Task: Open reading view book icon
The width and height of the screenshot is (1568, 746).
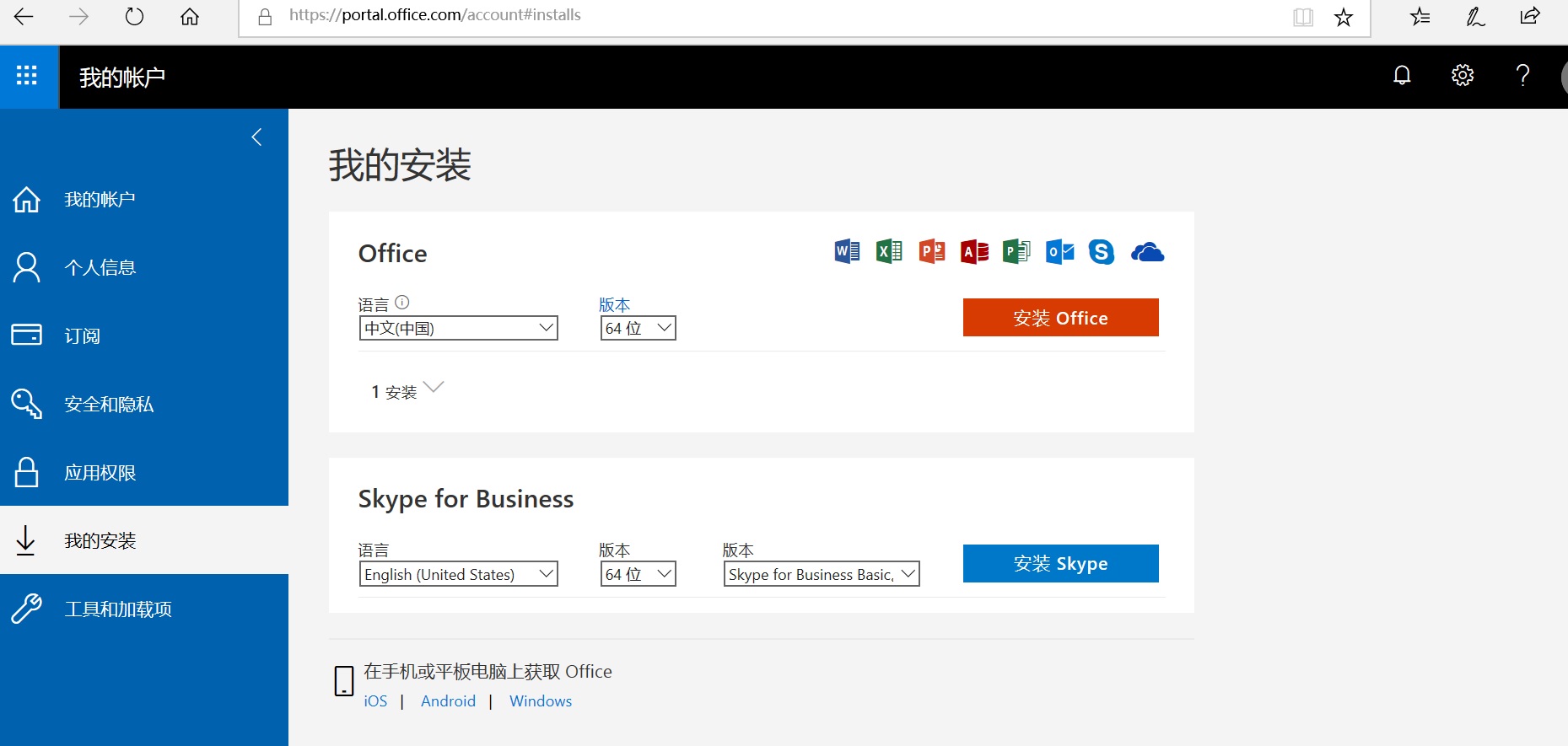Action: [x=1303, y=17]
